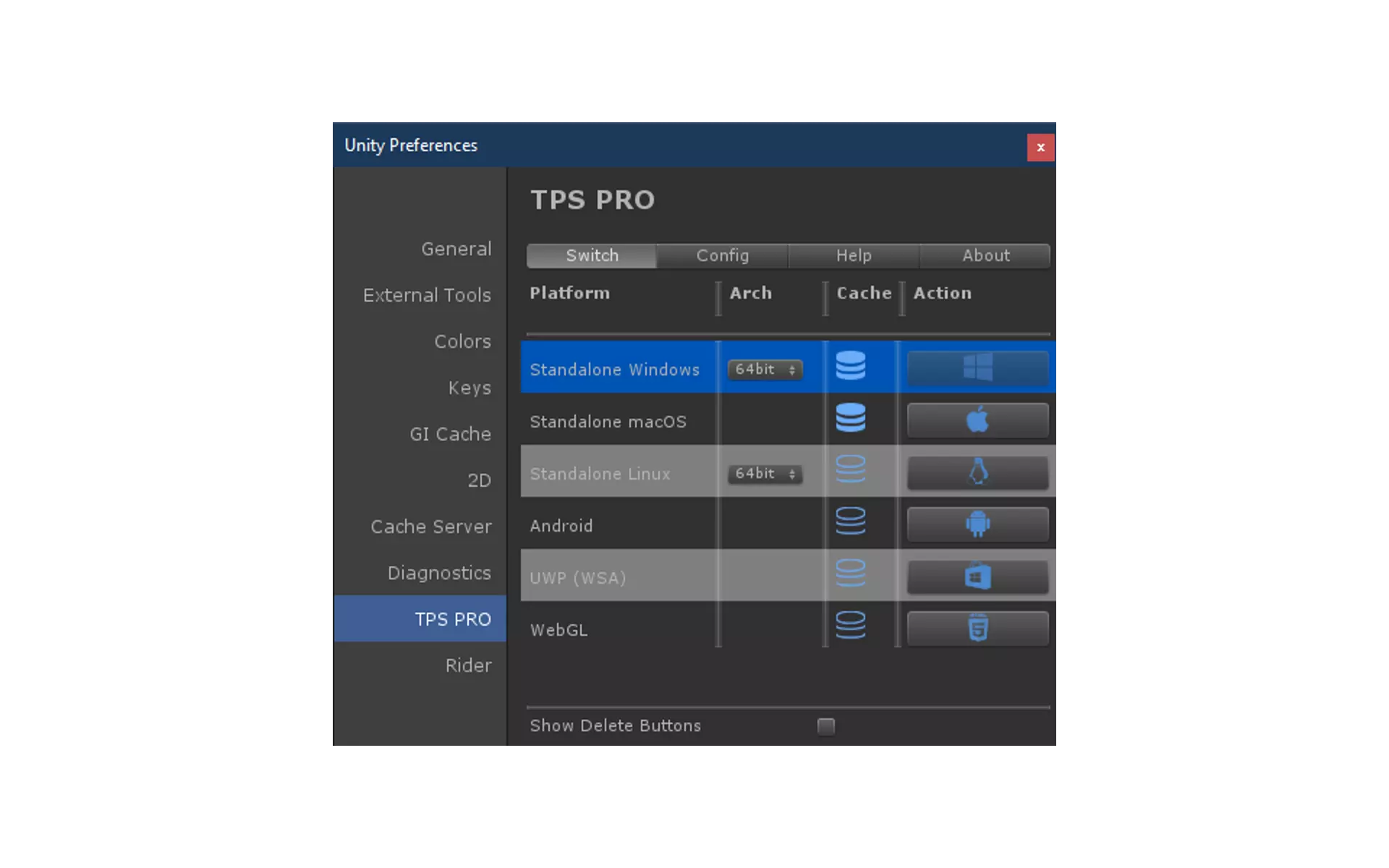Click the Standalone macOS cache database icon
Image resolution: width=1389 pixels, height=868 pixels.
[x=850, y=418]
